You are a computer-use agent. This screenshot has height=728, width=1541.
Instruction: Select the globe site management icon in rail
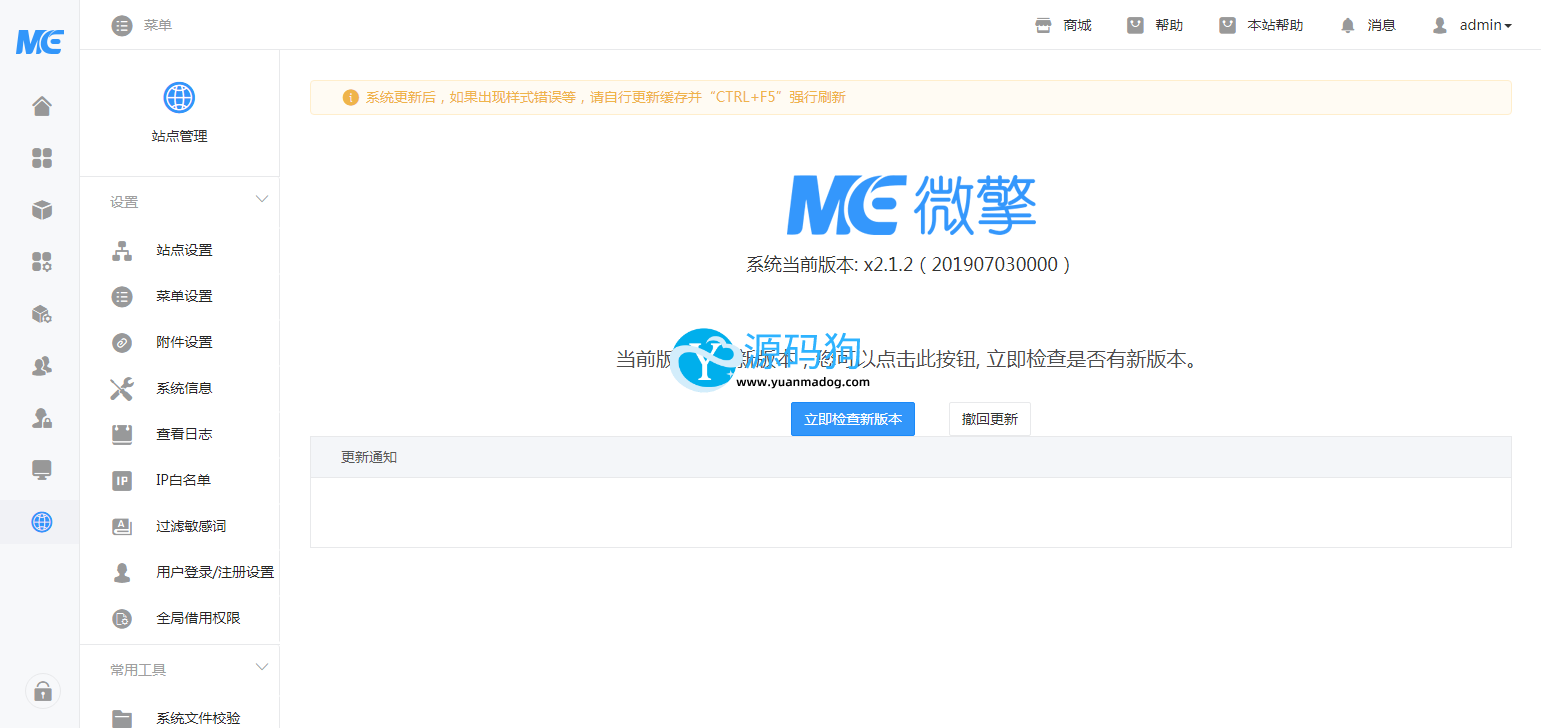41,522
